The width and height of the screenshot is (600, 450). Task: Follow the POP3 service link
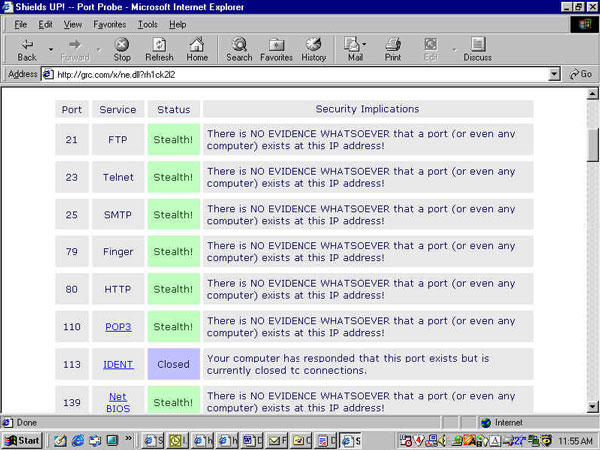click(x=118, y=327)
